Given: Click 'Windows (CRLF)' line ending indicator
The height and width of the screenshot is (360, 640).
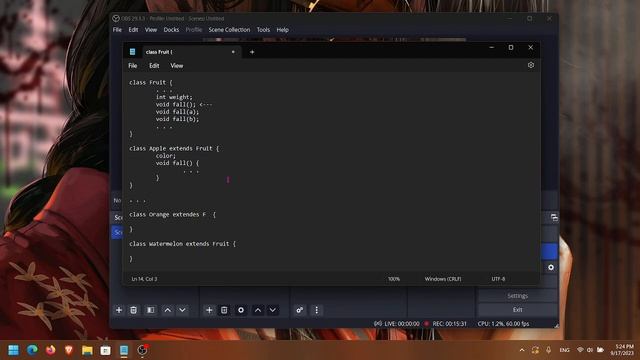Looking at the screenshot, I should coord(443,279).
